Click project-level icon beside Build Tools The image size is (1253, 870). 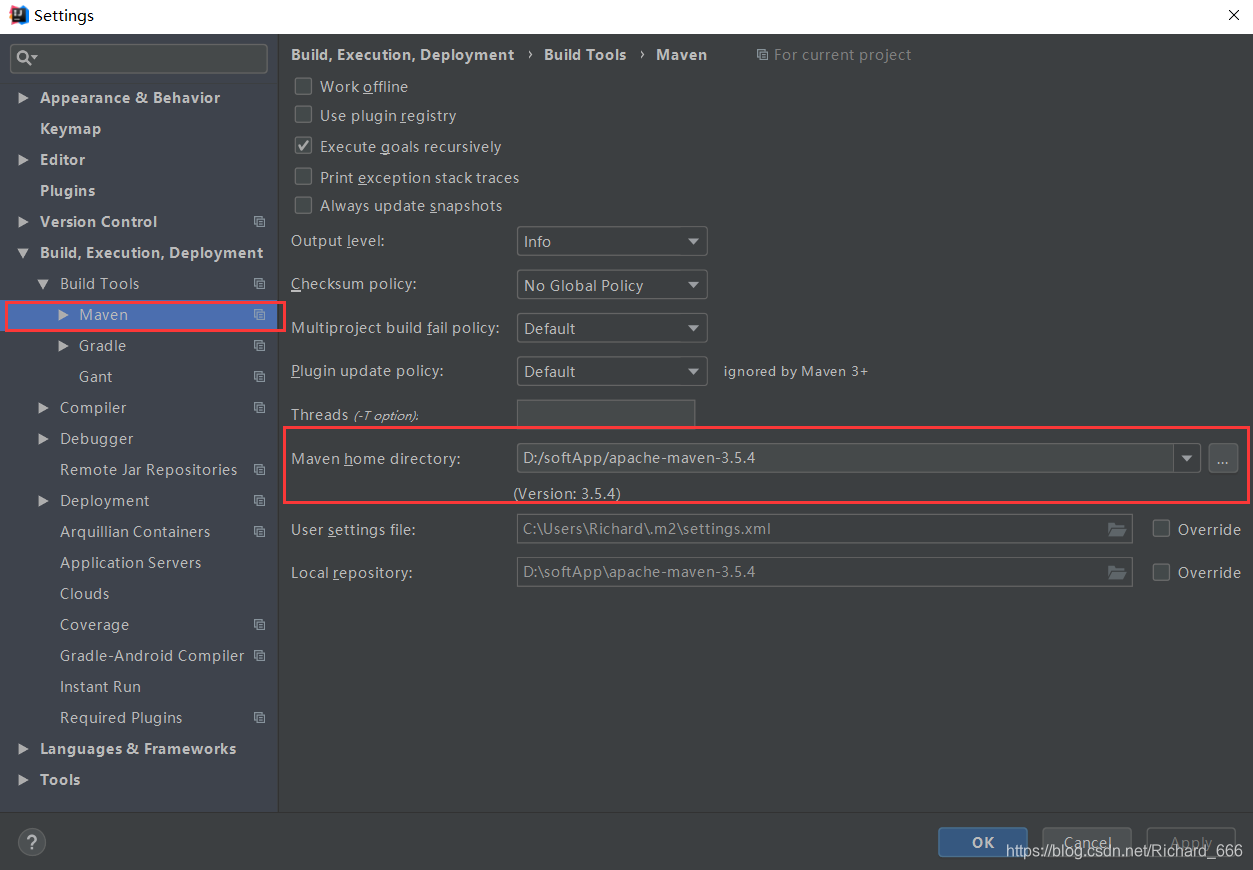pyautogui.click(x=259, y=284)
